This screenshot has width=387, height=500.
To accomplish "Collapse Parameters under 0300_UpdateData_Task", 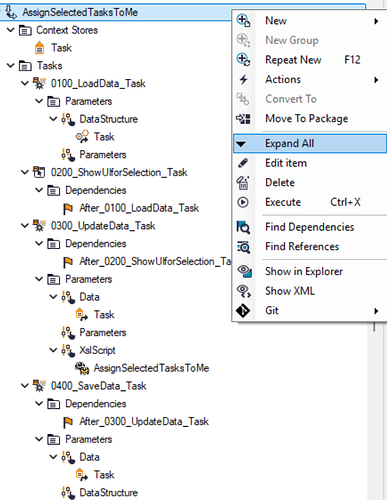I will pos(39,279).
